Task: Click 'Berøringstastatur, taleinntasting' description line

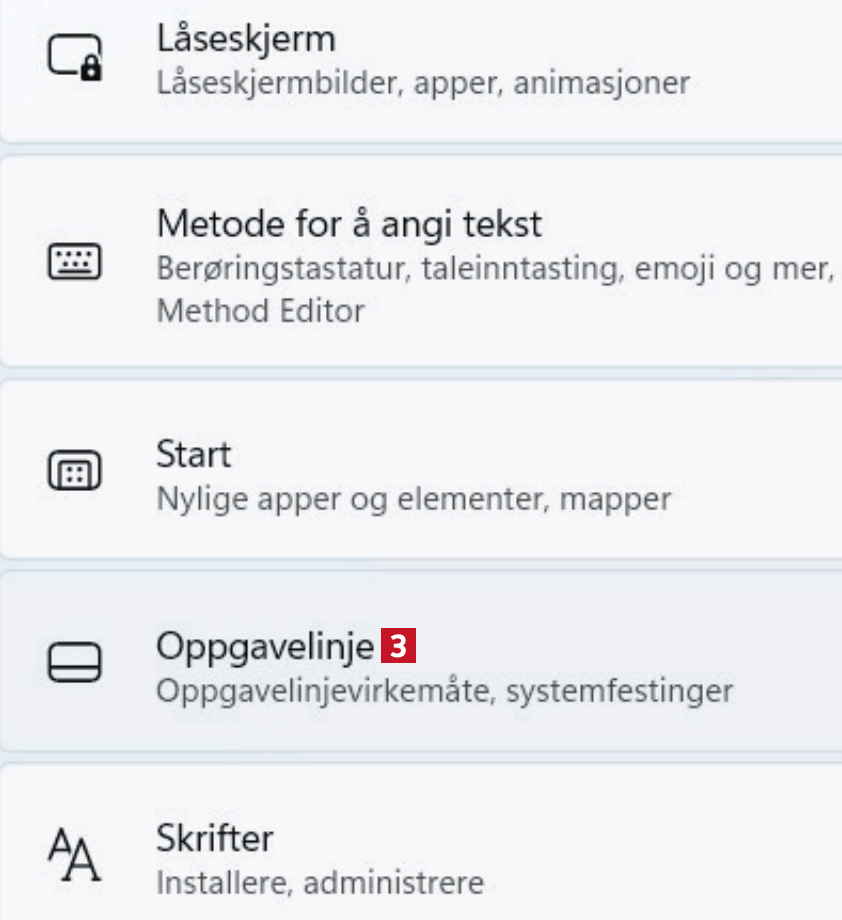Action: coord(495,268)
